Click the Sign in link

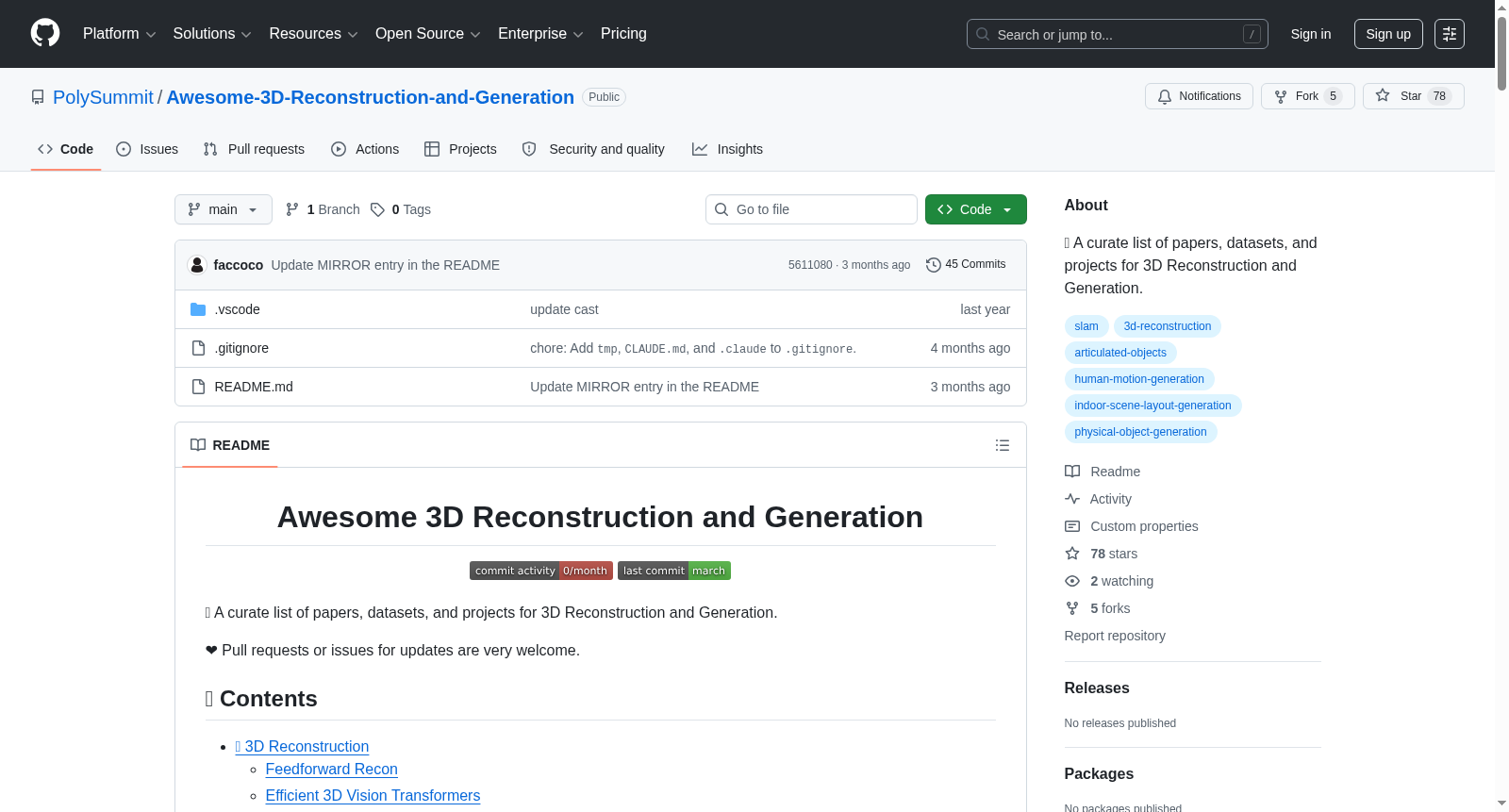pyautogui.click(x=1311, y=34)
